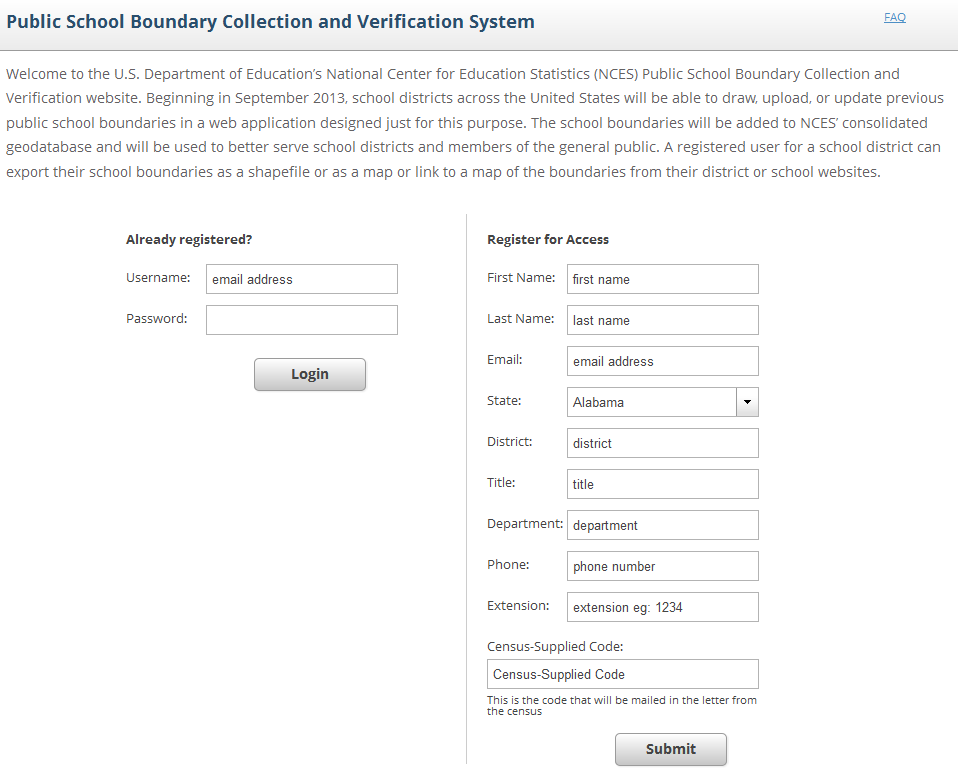The width and height of the screenshot is (958, 782).
Task: Open the State dropdown arrow
Action: (x=747, y=402)
